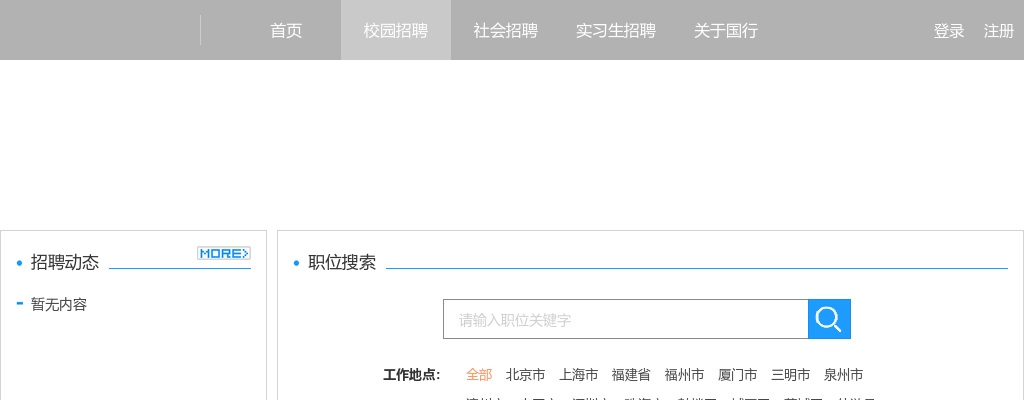Select 厦门市 work location
1024x400 pixels.
[x=738, y=375]
